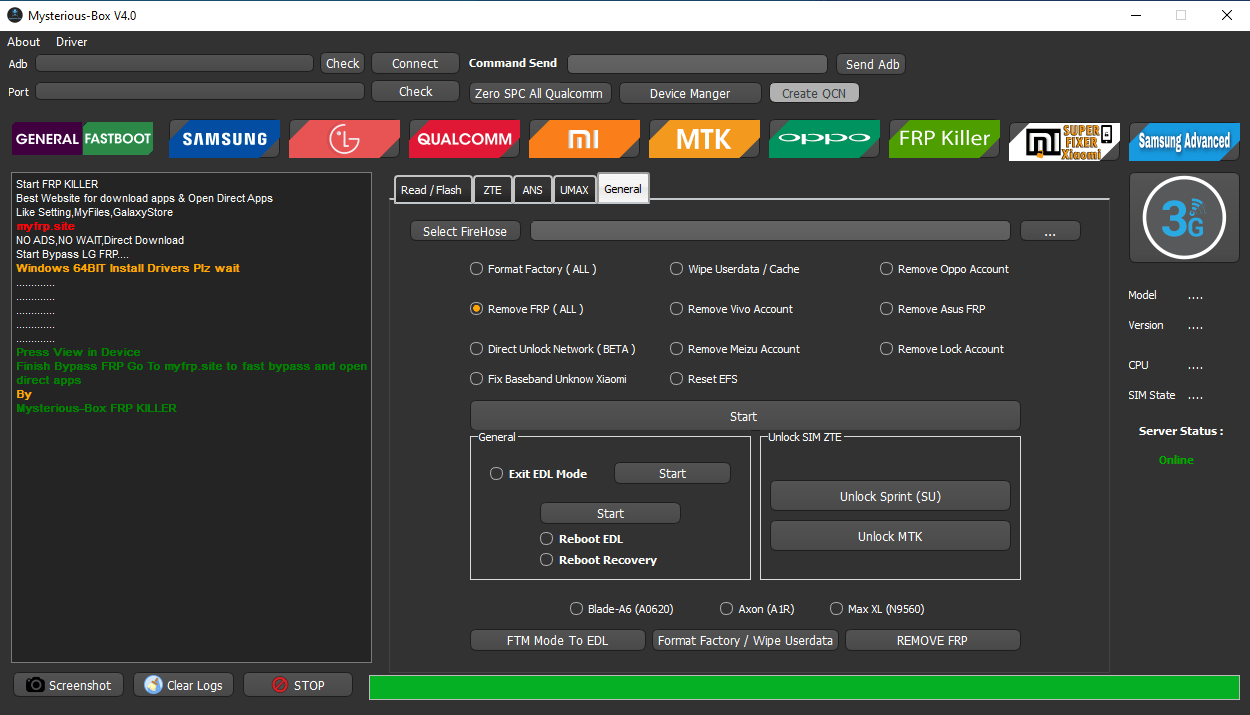Select the Remove FRP (ALL) option
This screenshot has height=715, width=1250.
[476, 308]
